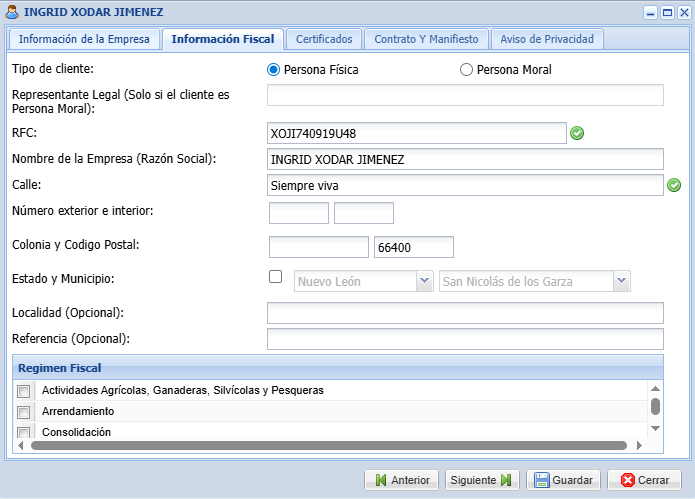Close the dialog with the title bar X

point(680,13)
